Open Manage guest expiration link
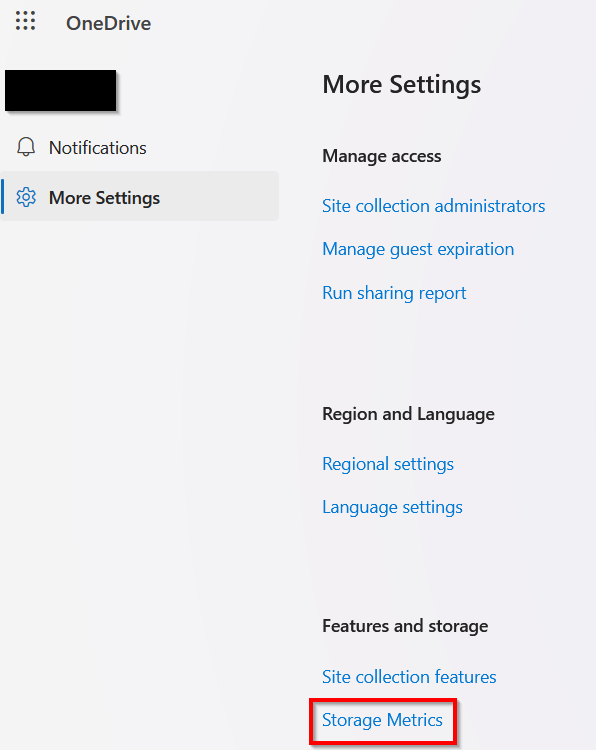 (418, 249)
